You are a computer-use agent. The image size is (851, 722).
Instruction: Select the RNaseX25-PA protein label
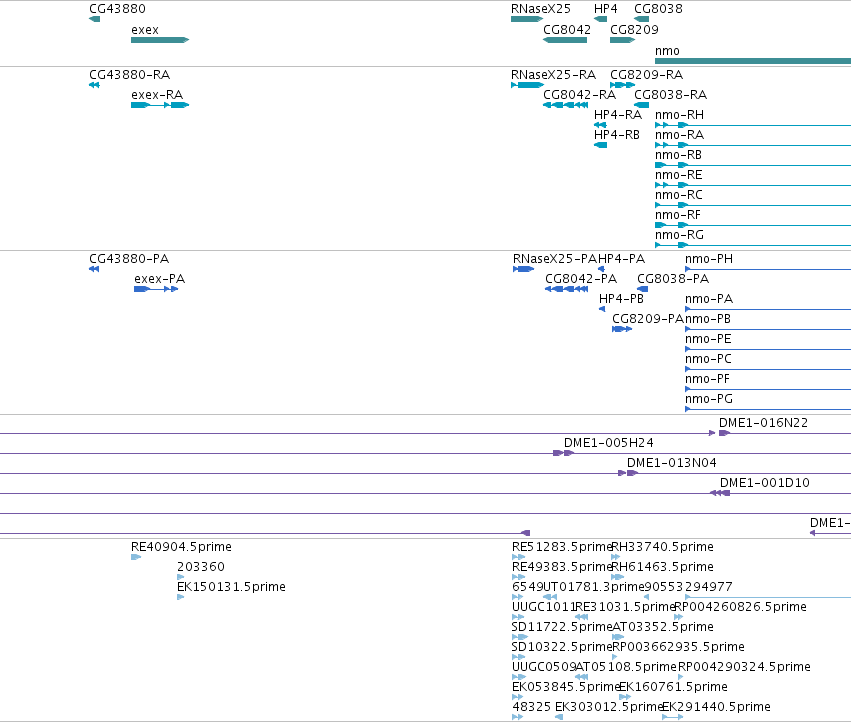(x=555, y=259)
